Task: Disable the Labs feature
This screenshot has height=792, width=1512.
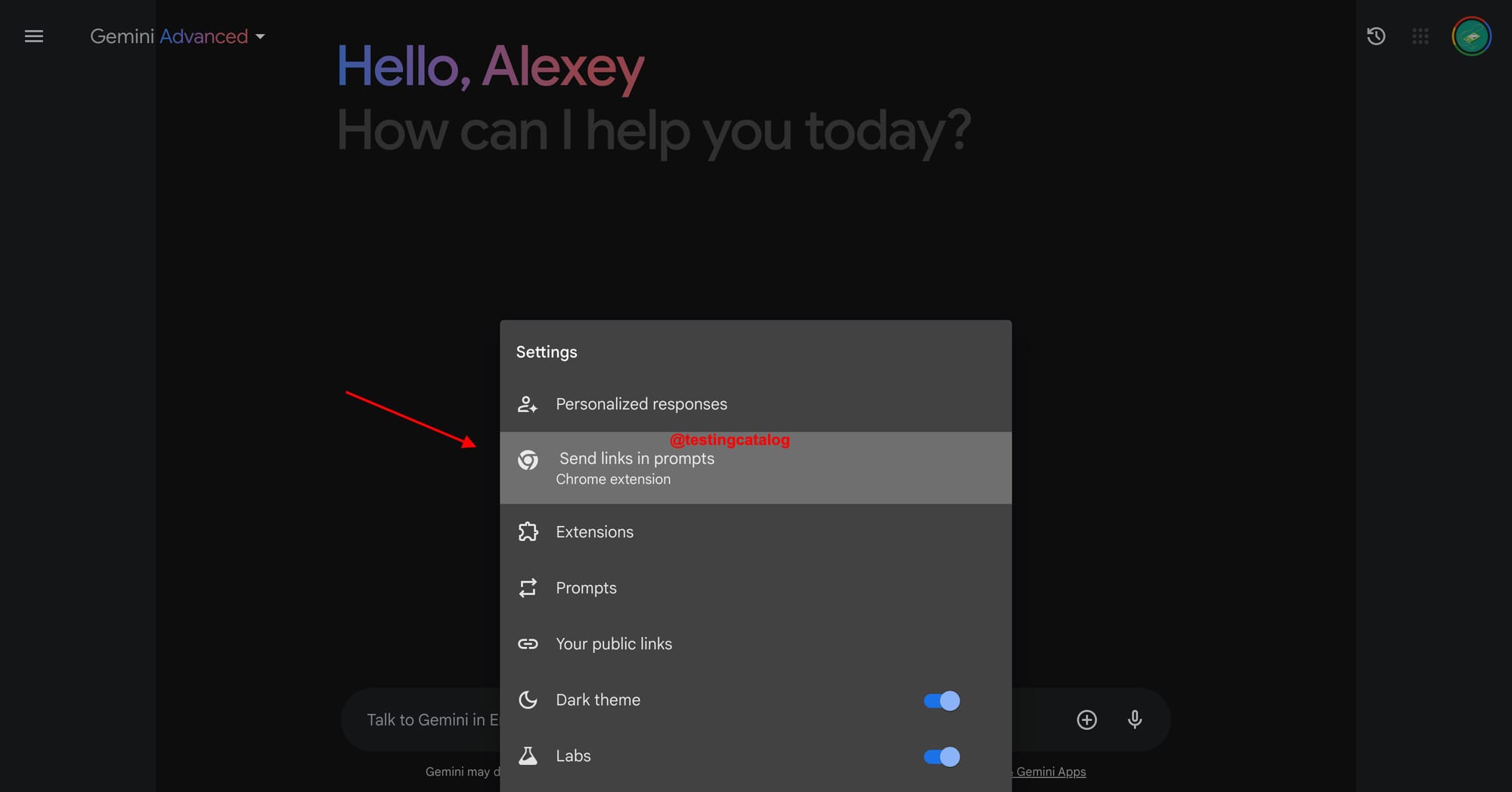Action: 940,756
